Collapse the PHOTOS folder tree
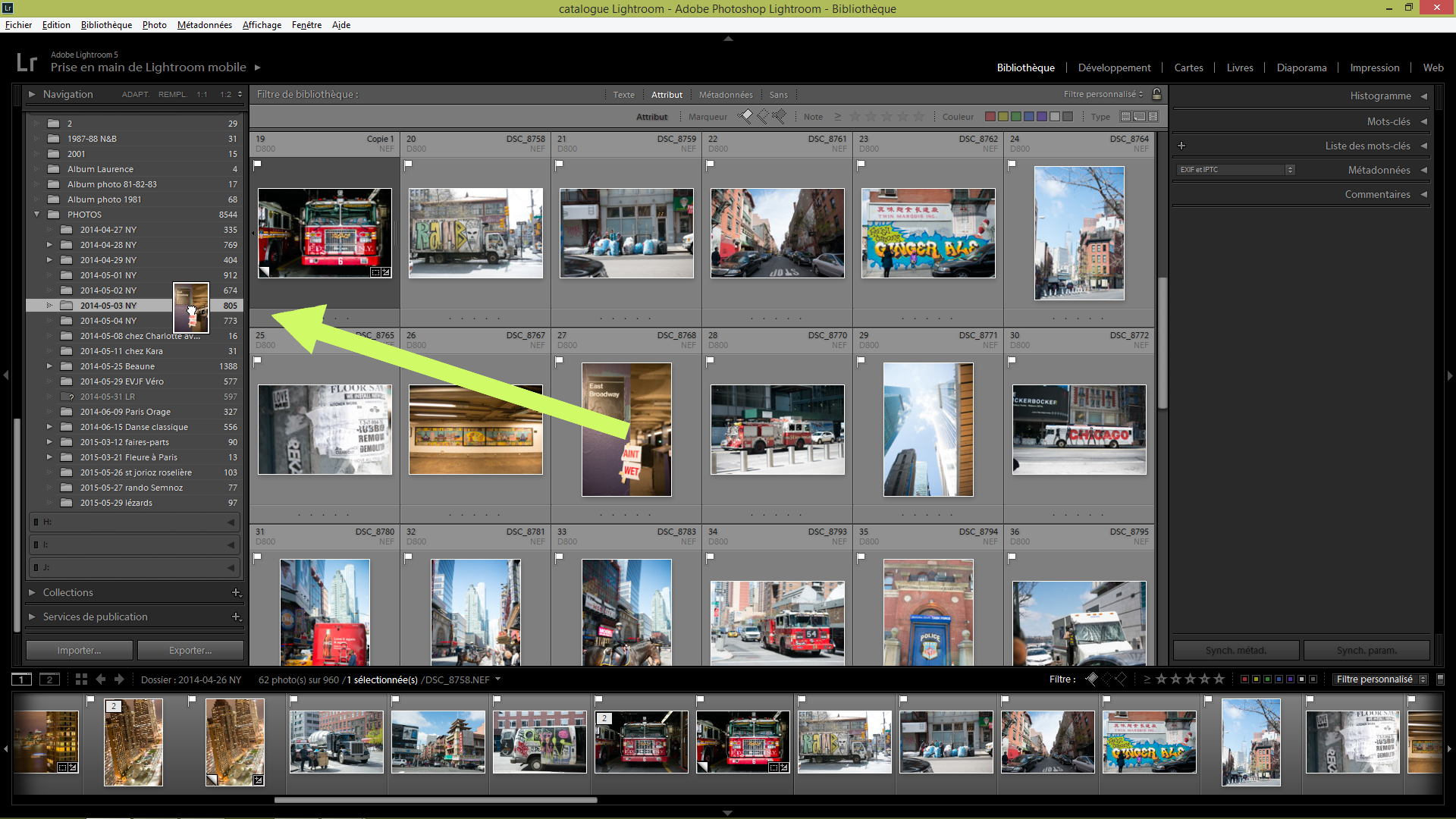The image size is (1456, 819). 36,215
